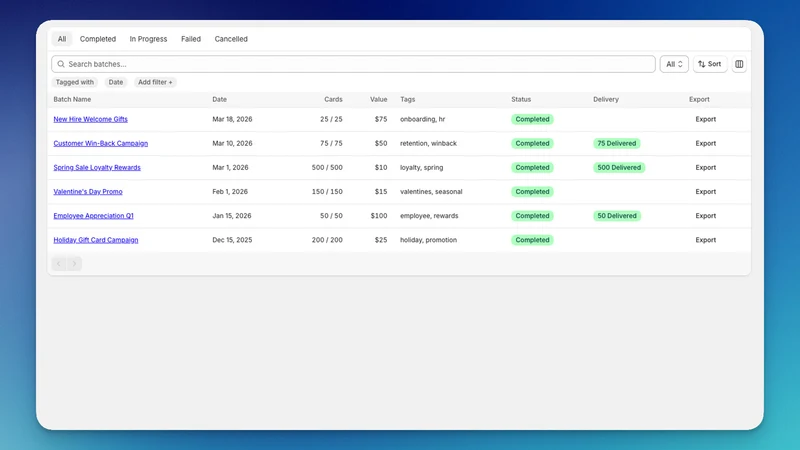This screenshot has width=800, height=450.
Task: Click the retention, winback tags cell
Action: coord(429,143)
